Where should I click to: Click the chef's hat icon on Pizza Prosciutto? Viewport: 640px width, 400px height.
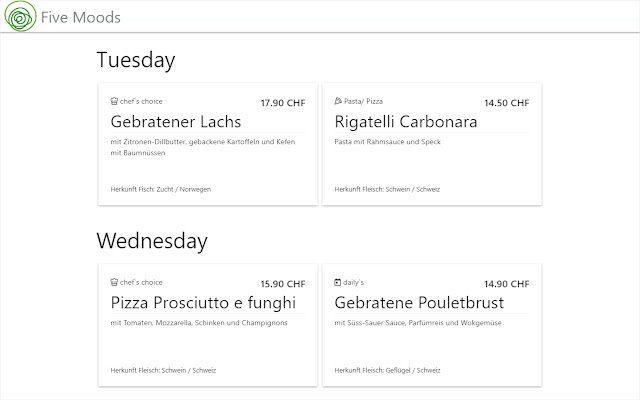[114, 282]
